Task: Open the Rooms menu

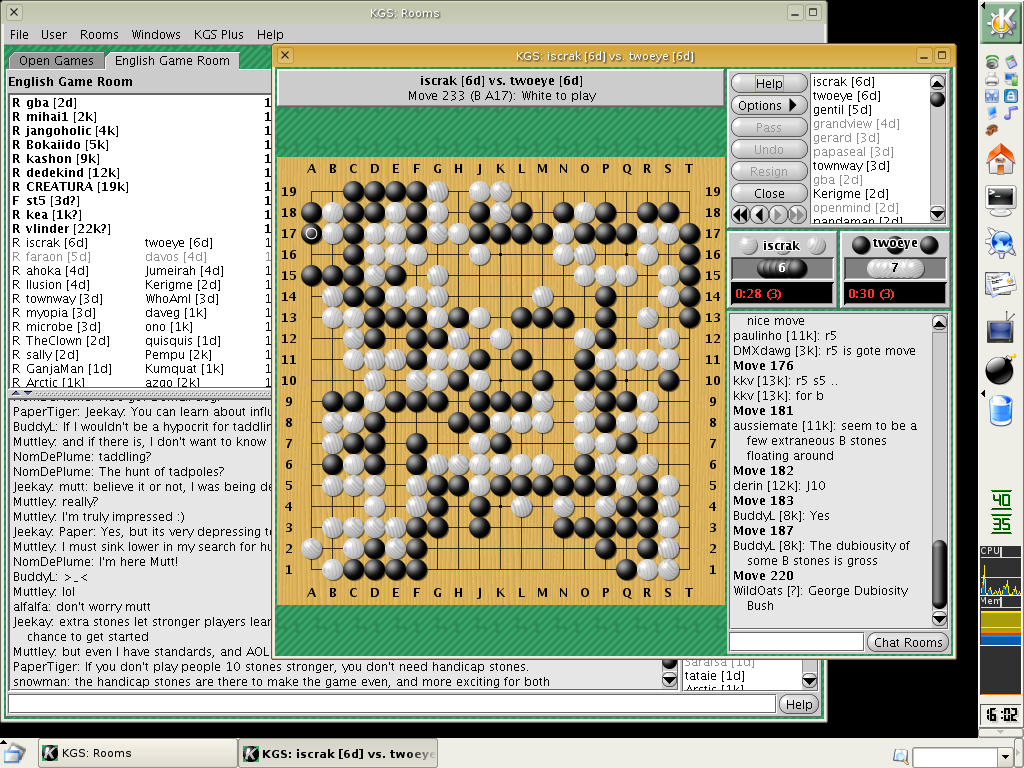Action: click(99, 34)
